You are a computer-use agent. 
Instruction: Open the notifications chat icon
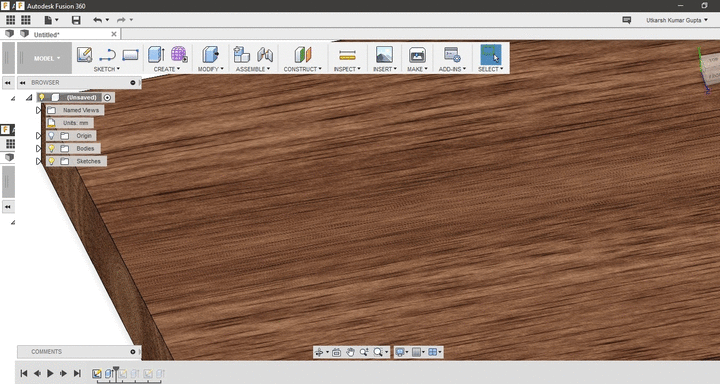click(x=626, y=20)
